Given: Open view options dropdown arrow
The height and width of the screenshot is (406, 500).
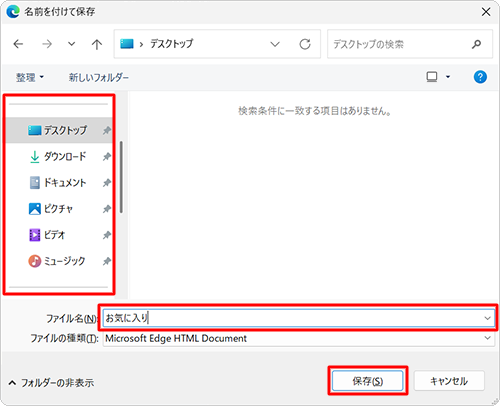Looking at the screenshot, I should (448, 77).
